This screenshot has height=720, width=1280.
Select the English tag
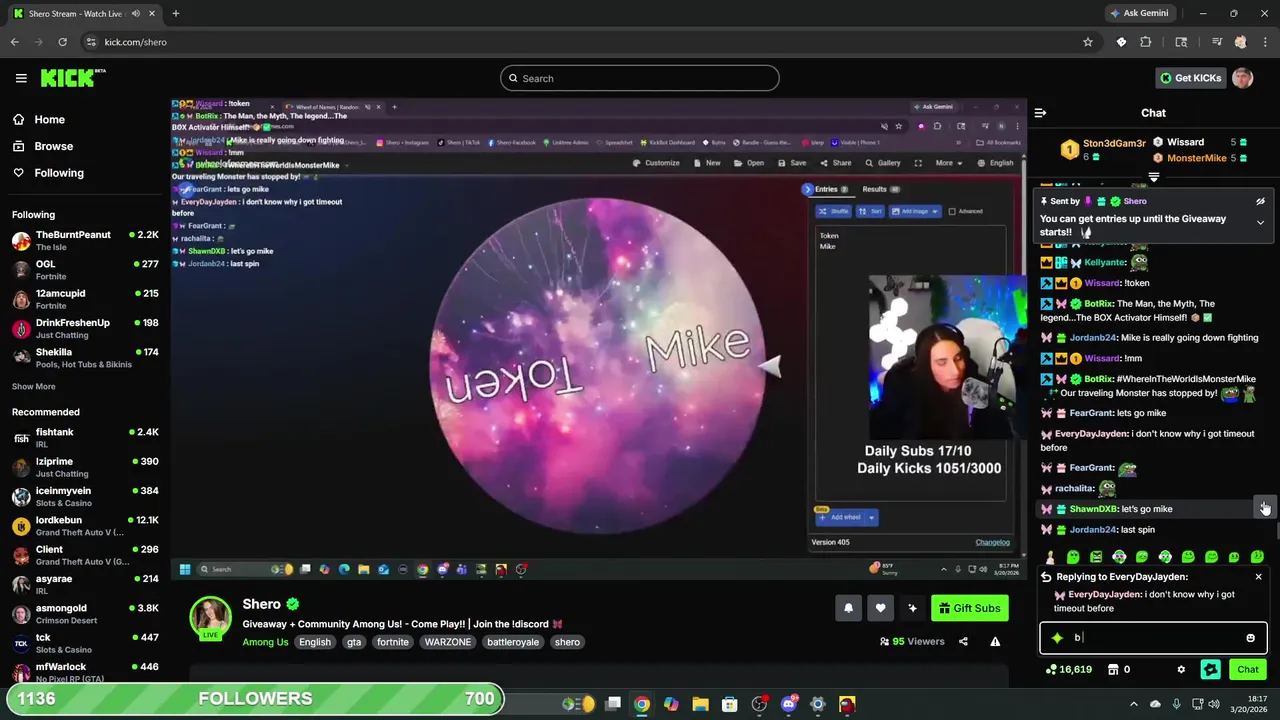[314, 642]
